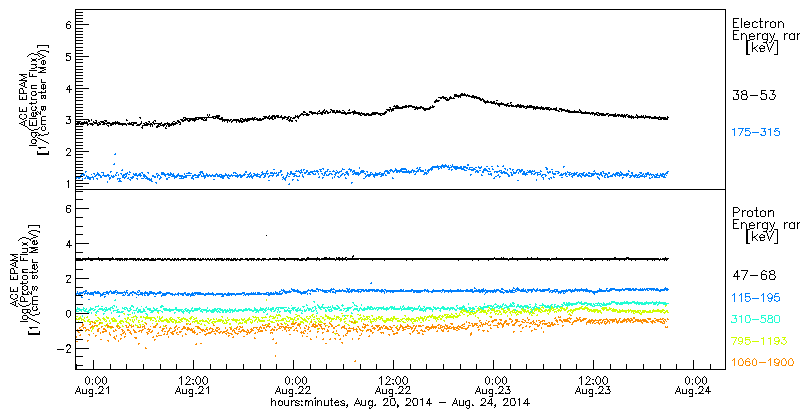Screen dimensions: 800x410
Task: Select the blue 115-195 proton legend label
Action: coord(756,297)
